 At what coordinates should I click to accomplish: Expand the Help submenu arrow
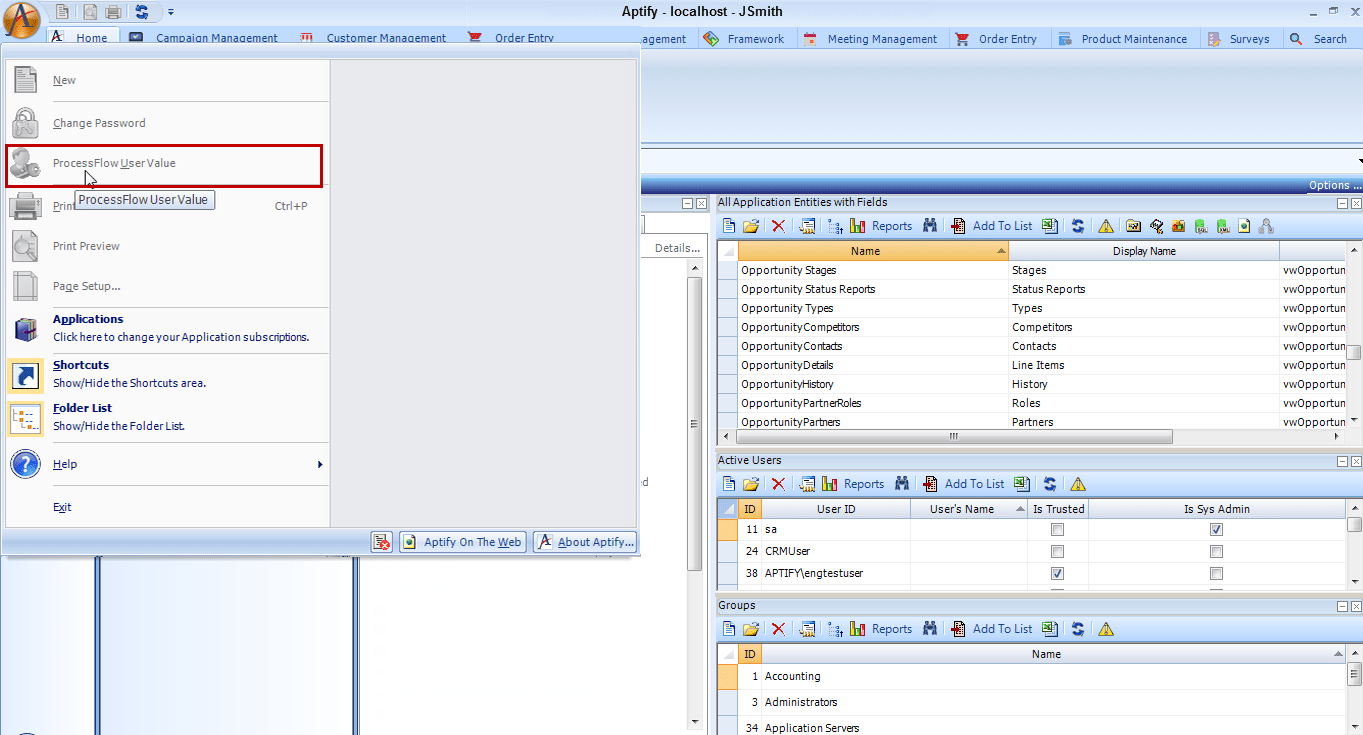pyautogui.click(x=319, y=464)
